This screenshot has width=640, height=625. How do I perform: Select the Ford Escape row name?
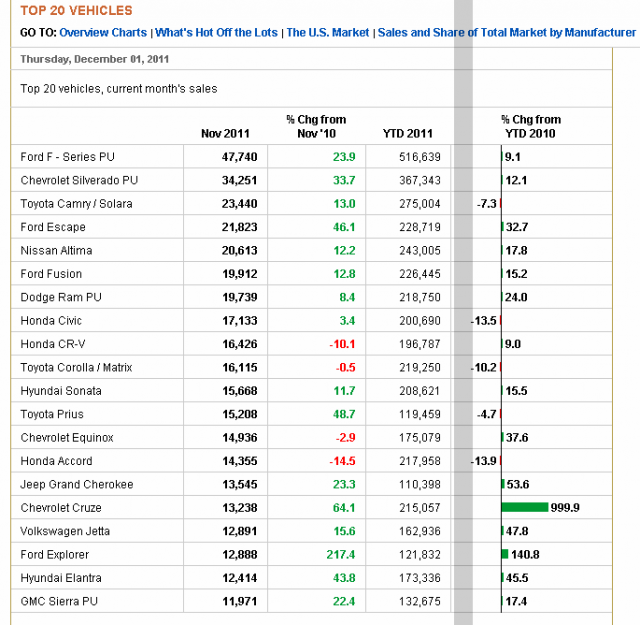tap(53, 227)
